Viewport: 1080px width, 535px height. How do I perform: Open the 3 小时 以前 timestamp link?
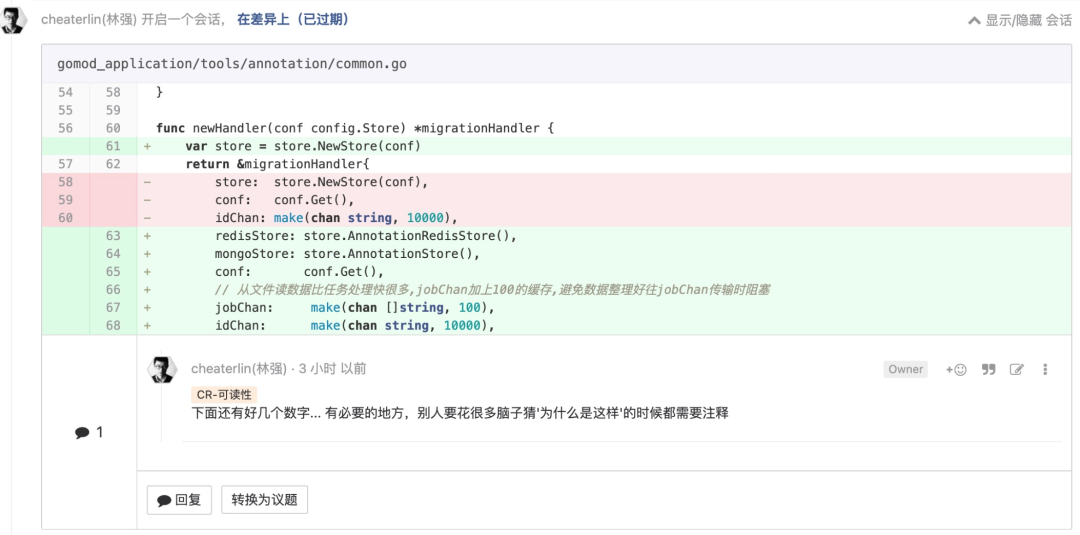coord(333,369)
